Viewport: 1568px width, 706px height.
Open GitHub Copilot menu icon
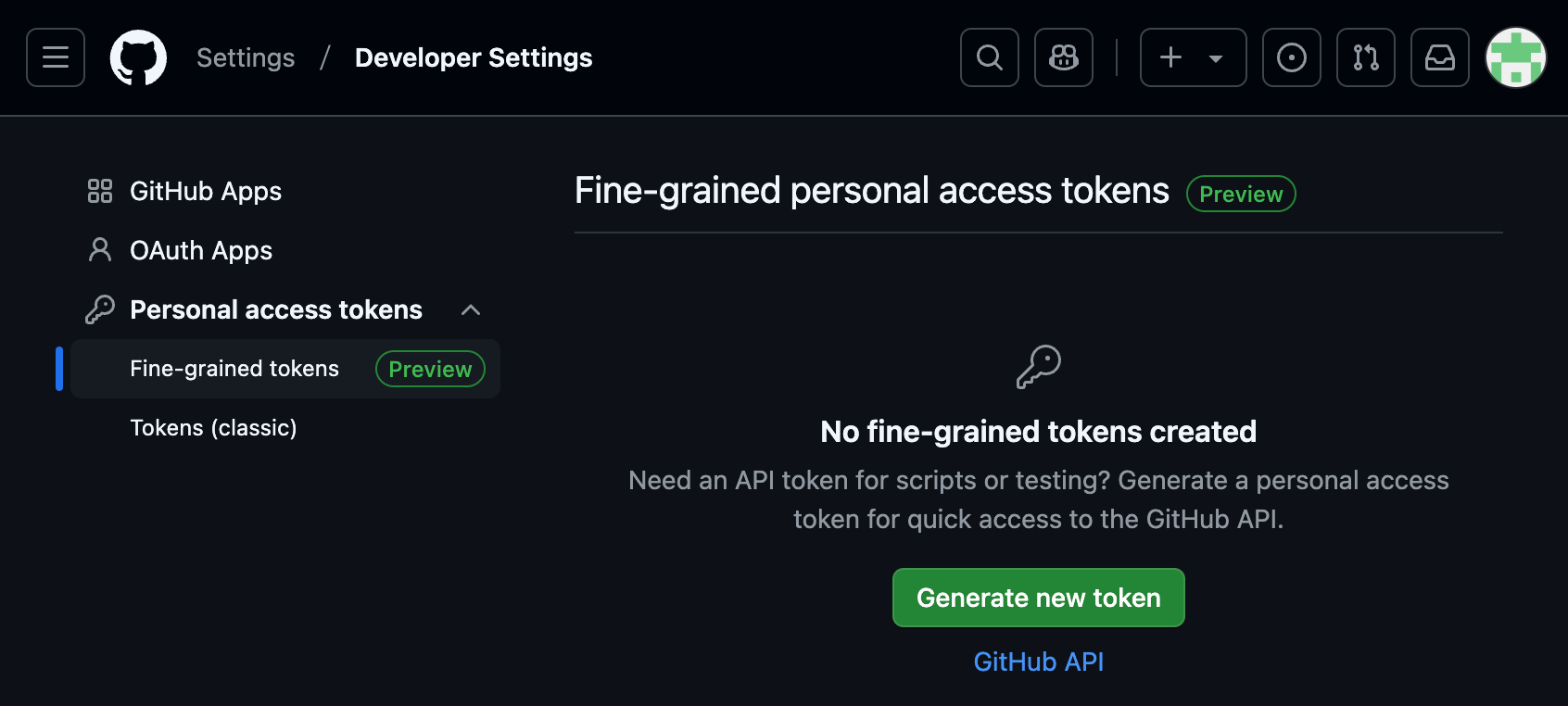coord(1063,57)
